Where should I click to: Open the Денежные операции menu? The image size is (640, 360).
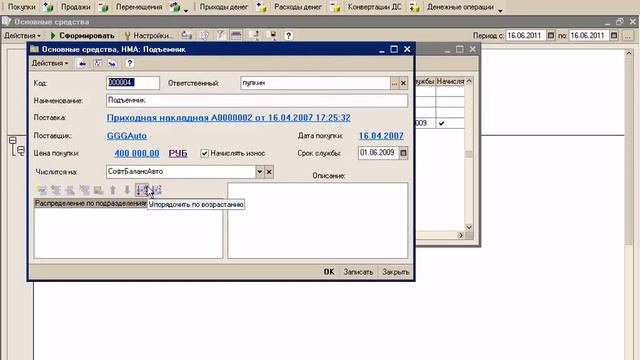pyautogui.click(x=460, y=7)
